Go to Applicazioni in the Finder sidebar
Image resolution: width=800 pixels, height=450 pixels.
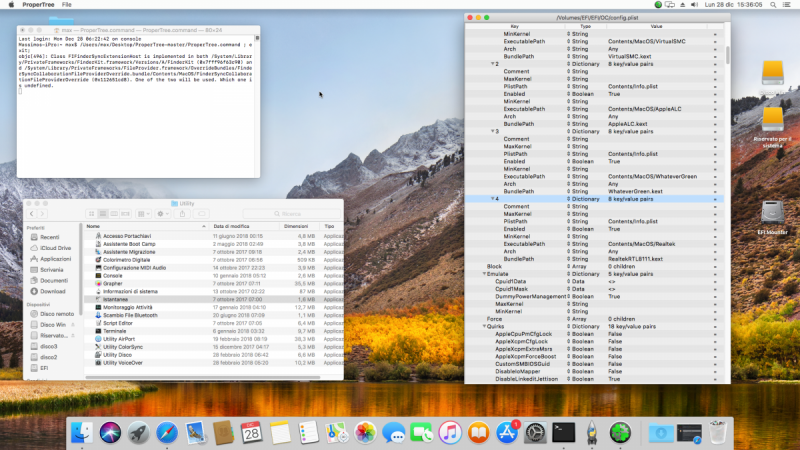click(x=54, y=258)
